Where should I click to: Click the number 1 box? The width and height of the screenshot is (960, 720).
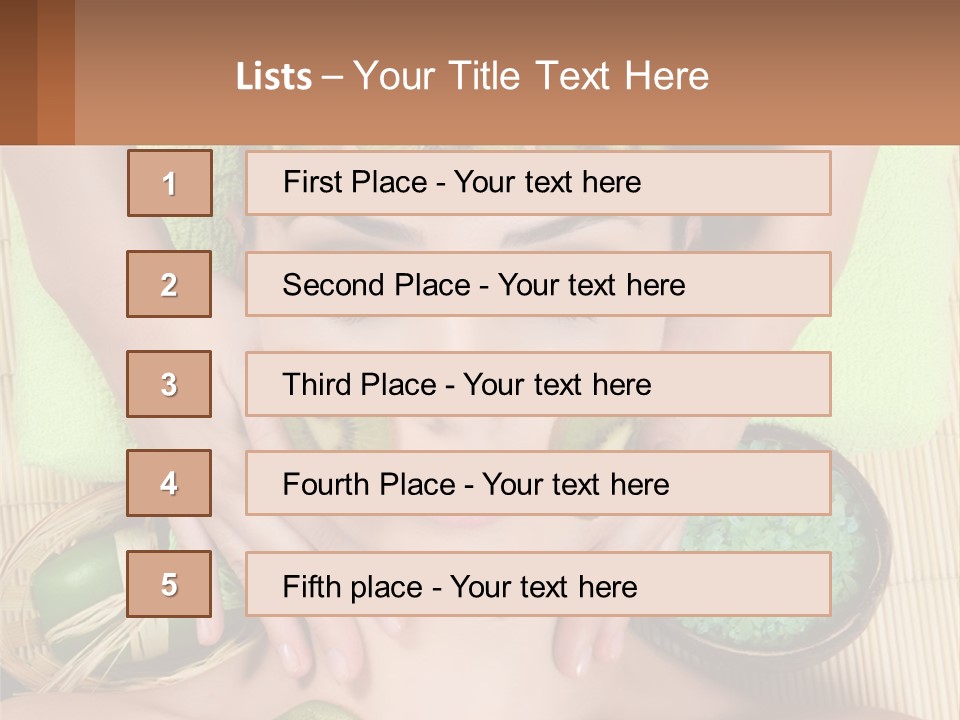pos(170,183)
